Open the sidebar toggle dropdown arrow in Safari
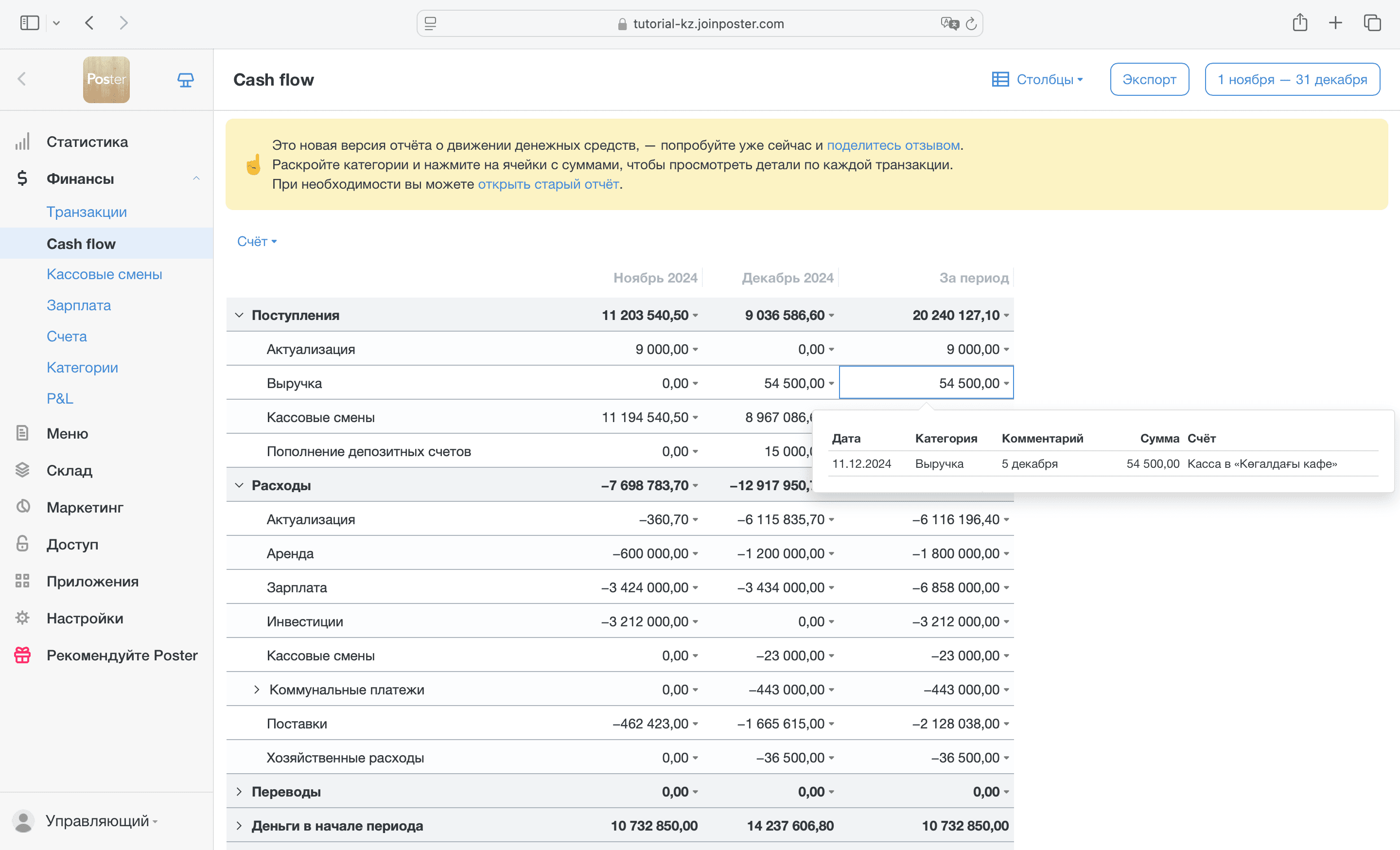The height and width of the screenshot is (850, 1400). click(x=56, y=23)
